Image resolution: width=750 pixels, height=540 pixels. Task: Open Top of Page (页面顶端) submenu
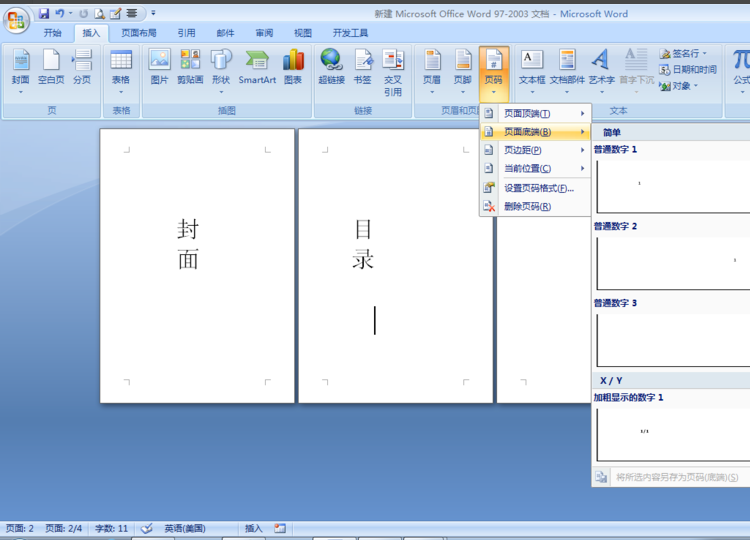click(535, 113)
